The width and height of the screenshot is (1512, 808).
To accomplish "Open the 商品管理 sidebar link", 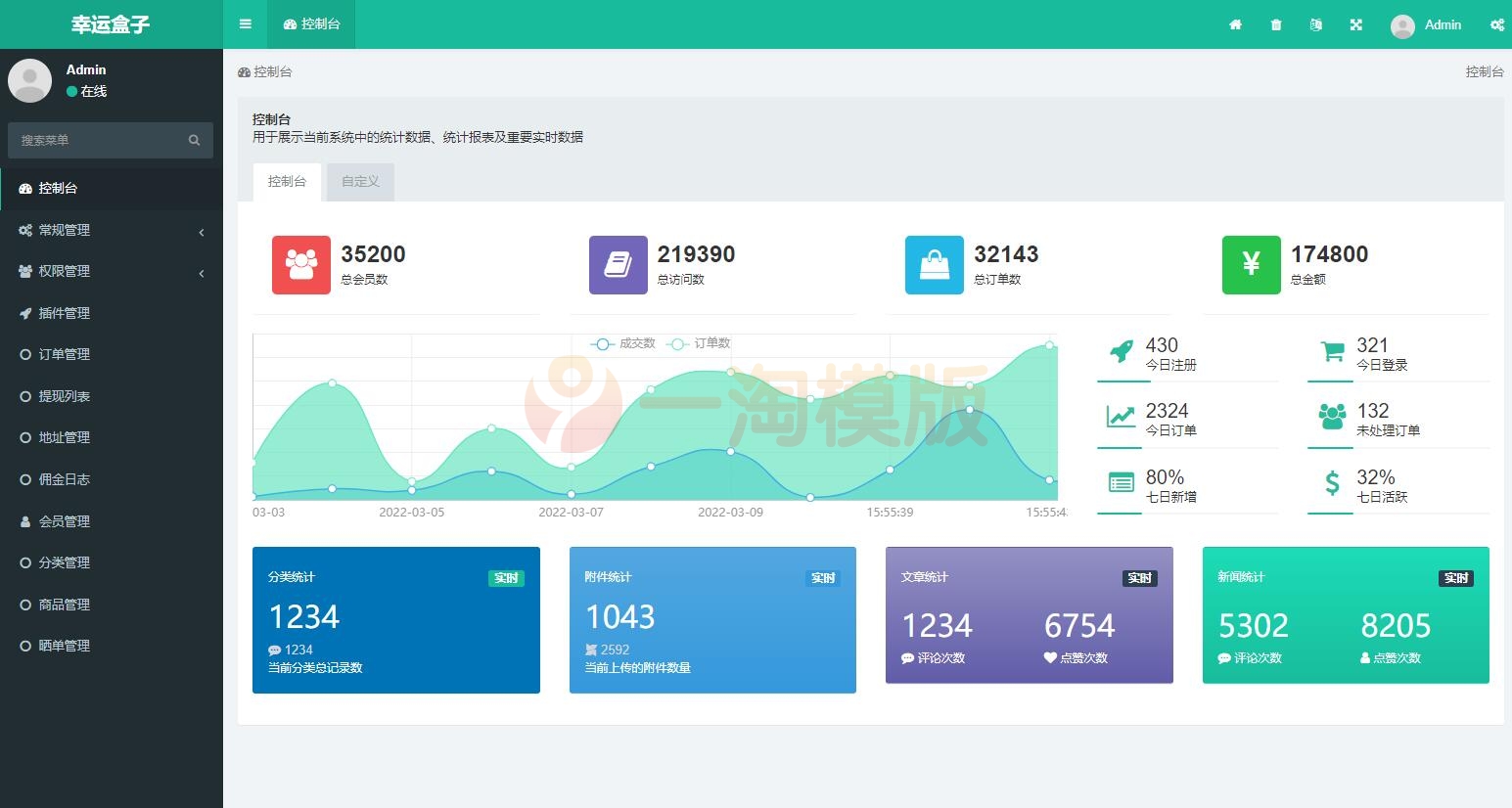I will click(x=65, y=605).
